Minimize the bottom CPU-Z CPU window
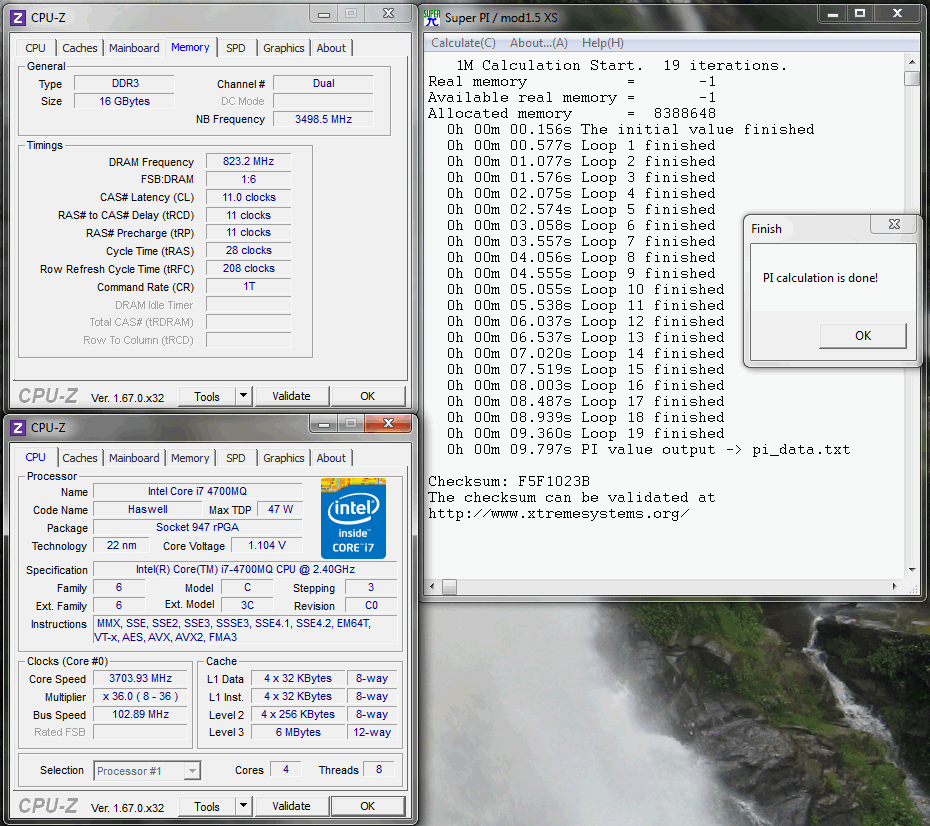Viewport: 930px width, 826px height. tap(324, 423)
